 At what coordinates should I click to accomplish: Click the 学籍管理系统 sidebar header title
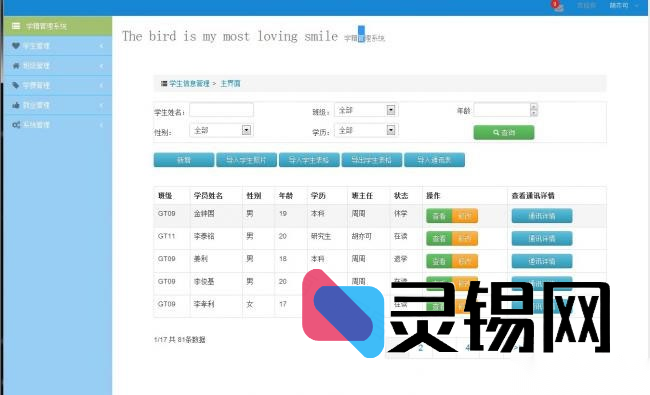tap(46, 27)
